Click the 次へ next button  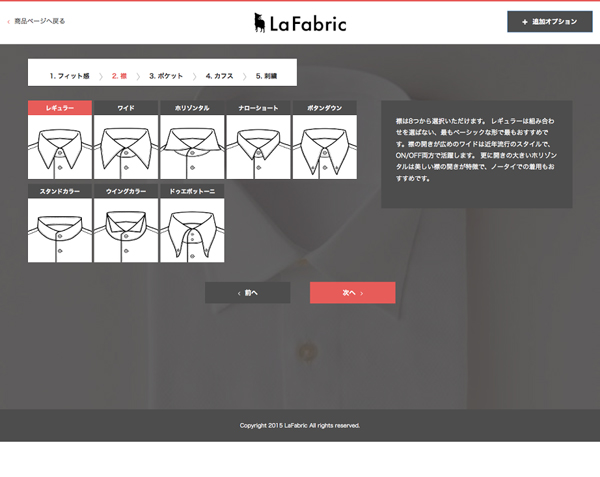(352, 293)
